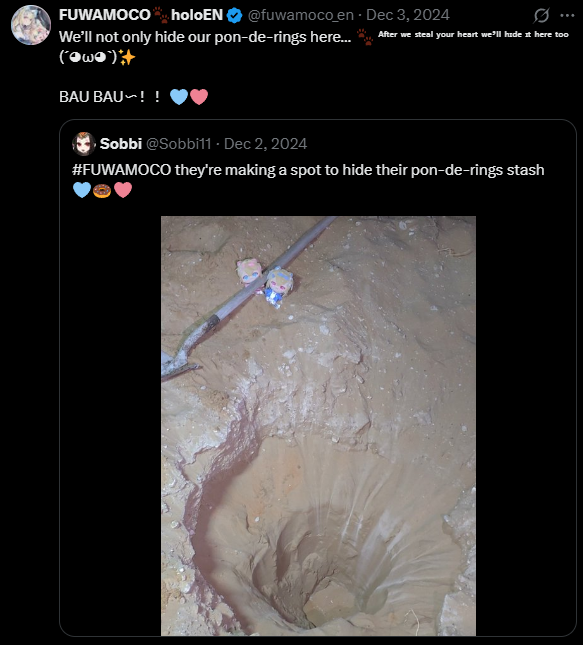Click Sobbi's small profile avatar
This screenshot has height=645, width=583.
[84, 144]
